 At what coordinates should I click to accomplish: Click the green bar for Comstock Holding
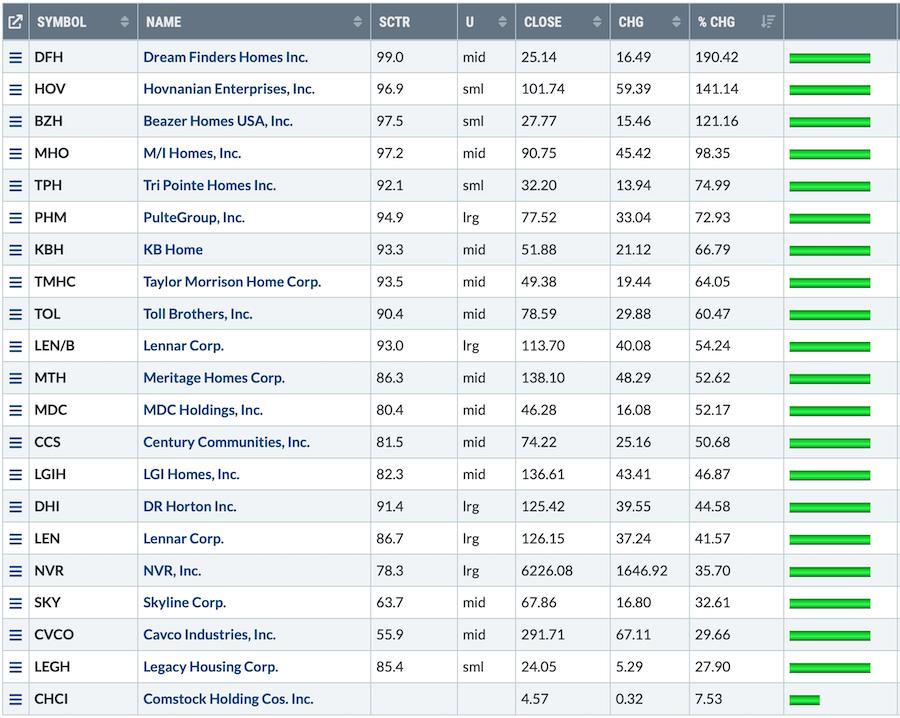click(x=804, y=699)
